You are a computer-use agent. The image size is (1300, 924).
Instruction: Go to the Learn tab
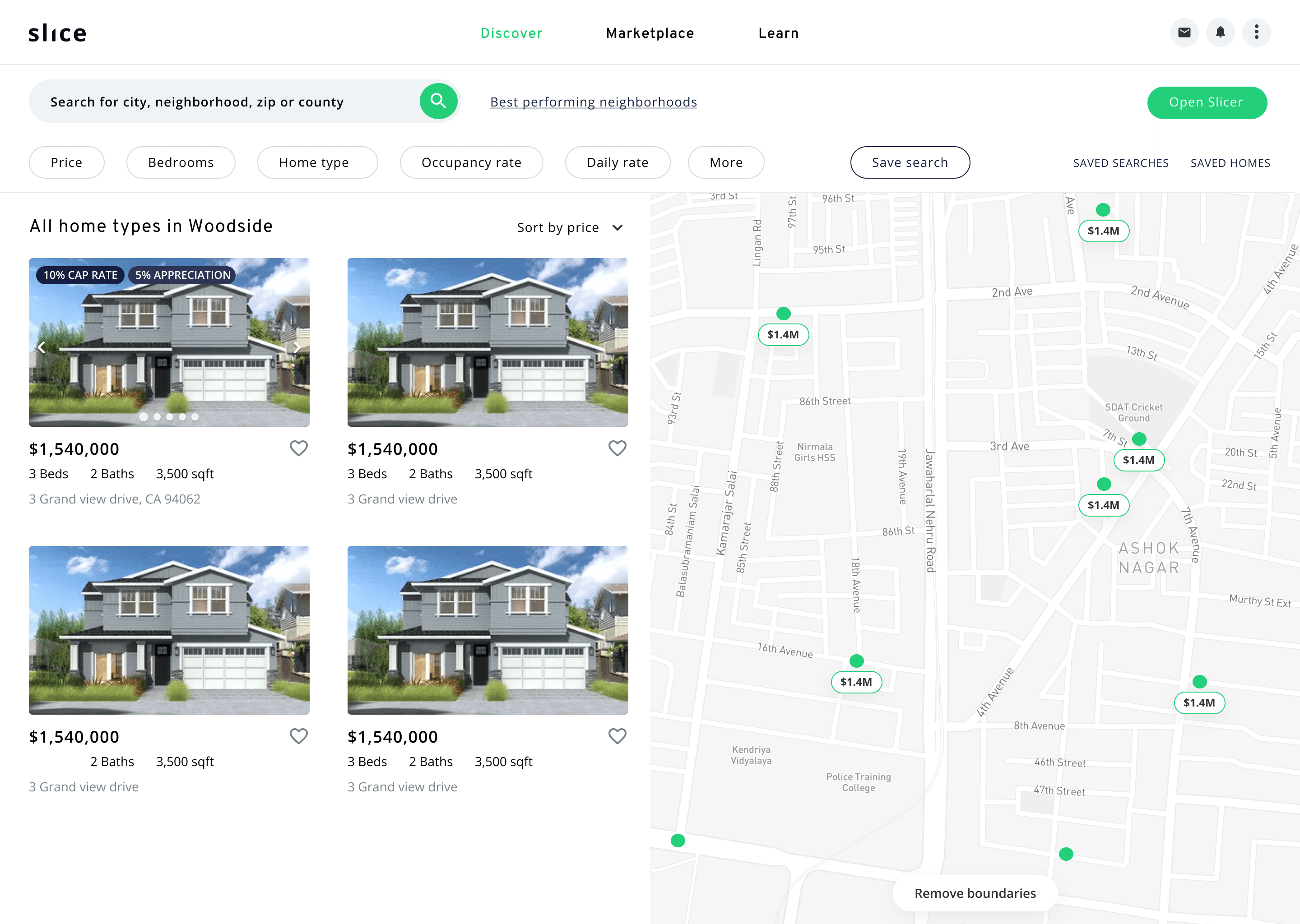tap(778, 33)
